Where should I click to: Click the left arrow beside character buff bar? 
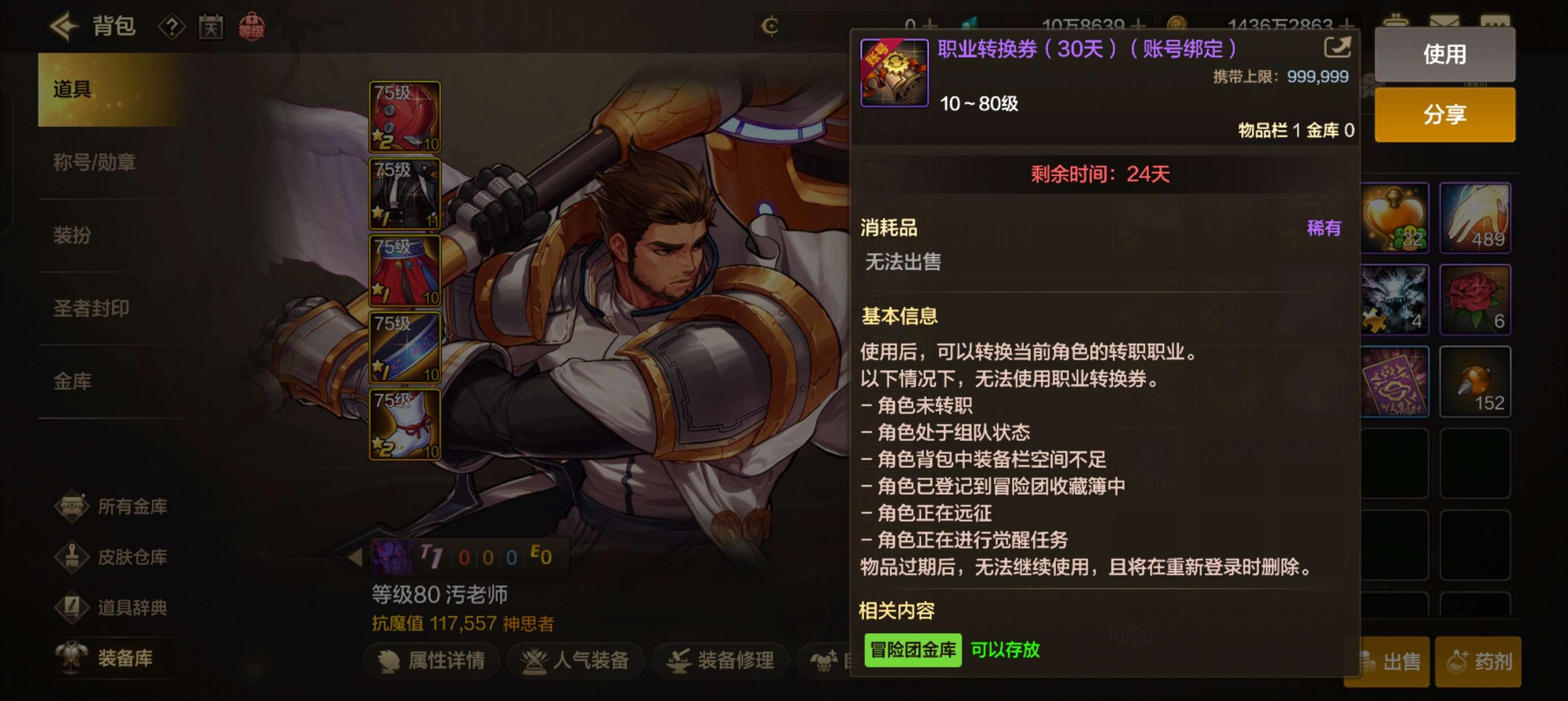pos(354,557)
